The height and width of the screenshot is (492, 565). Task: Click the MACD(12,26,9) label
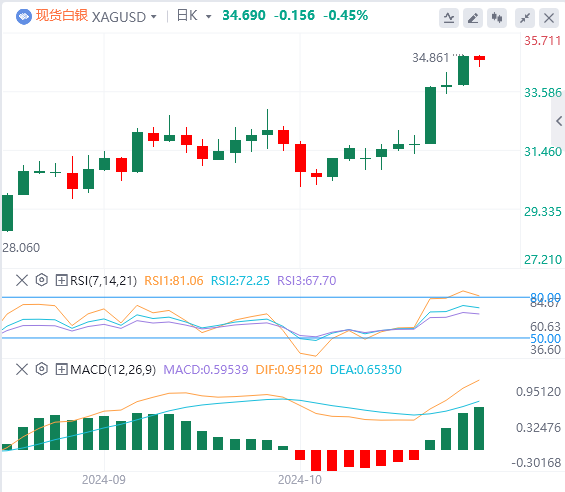(113, 369)
